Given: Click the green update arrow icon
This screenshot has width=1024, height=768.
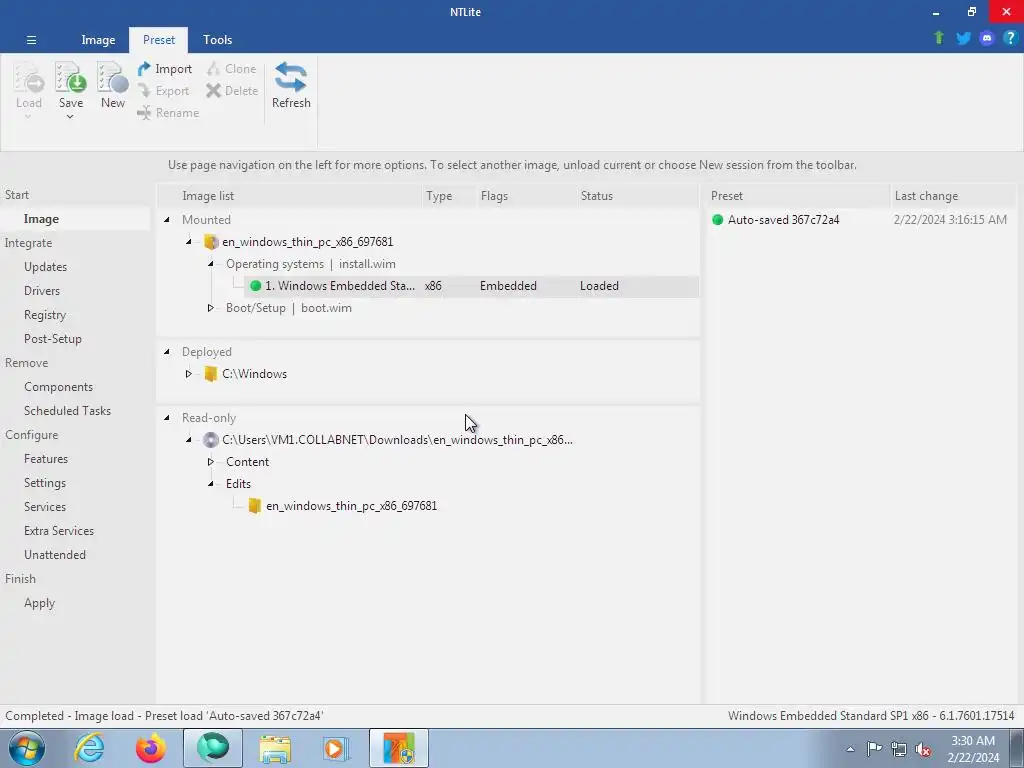Looking at the screenshot, I should 939,38.
